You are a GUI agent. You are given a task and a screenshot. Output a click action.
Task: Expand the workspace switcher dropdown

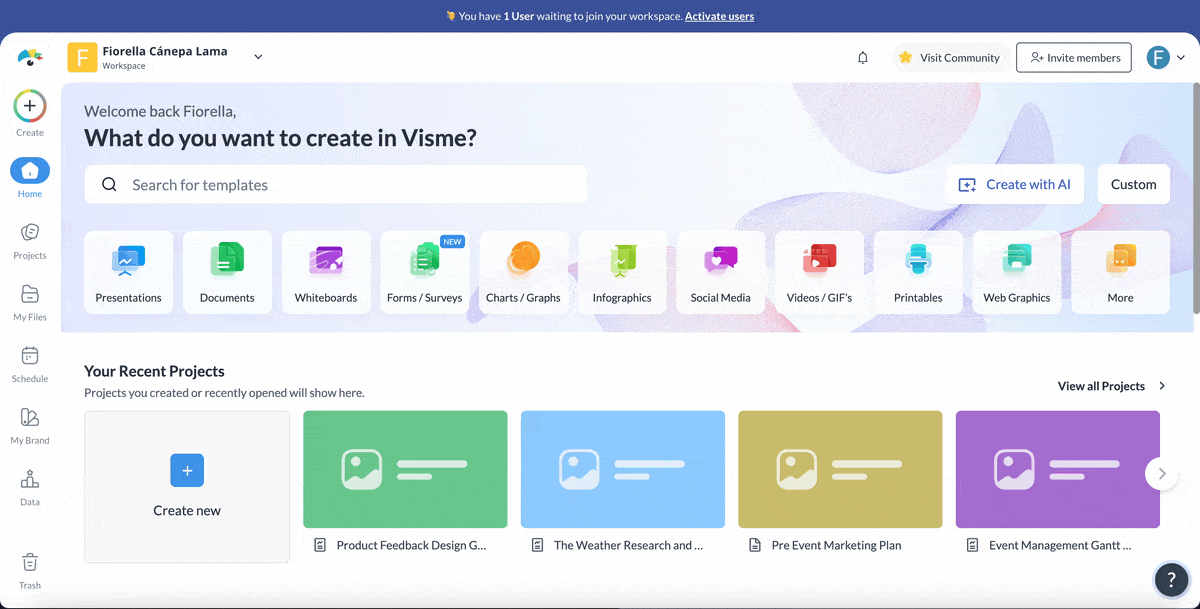(258, 57)
